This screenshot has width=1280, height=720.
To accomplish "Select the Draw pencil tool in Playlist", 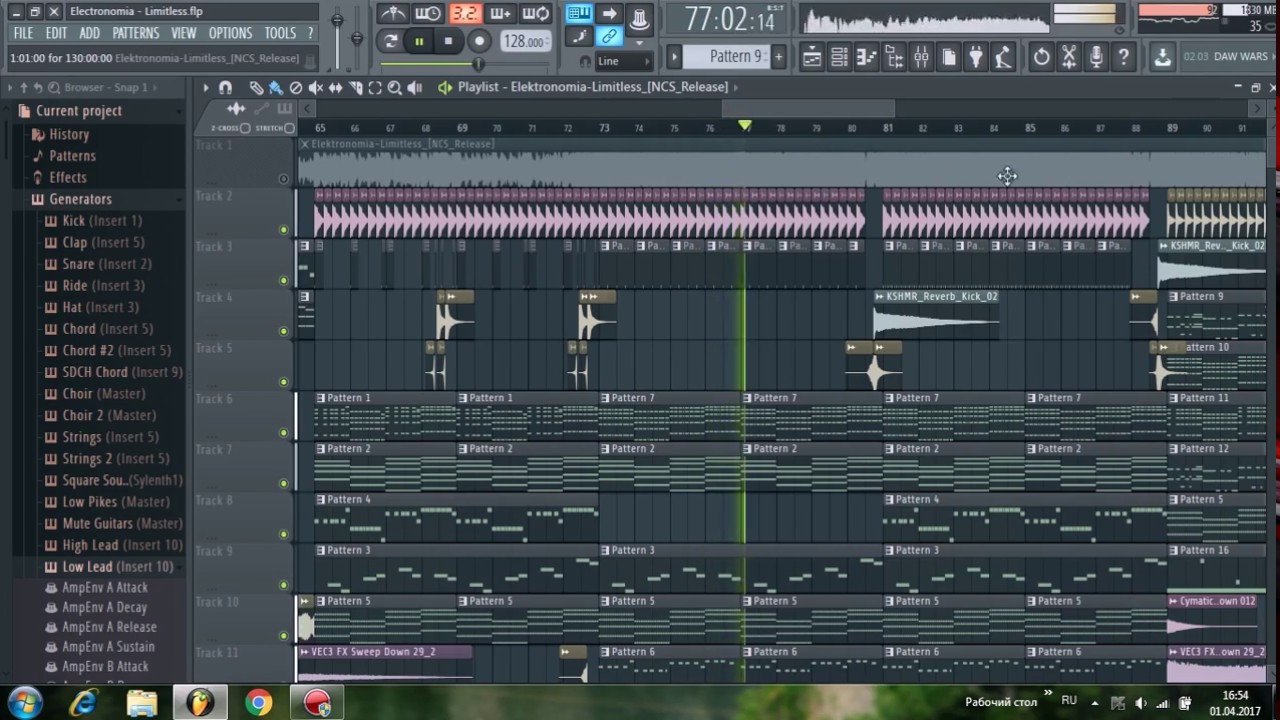I will tap(256, 88).
